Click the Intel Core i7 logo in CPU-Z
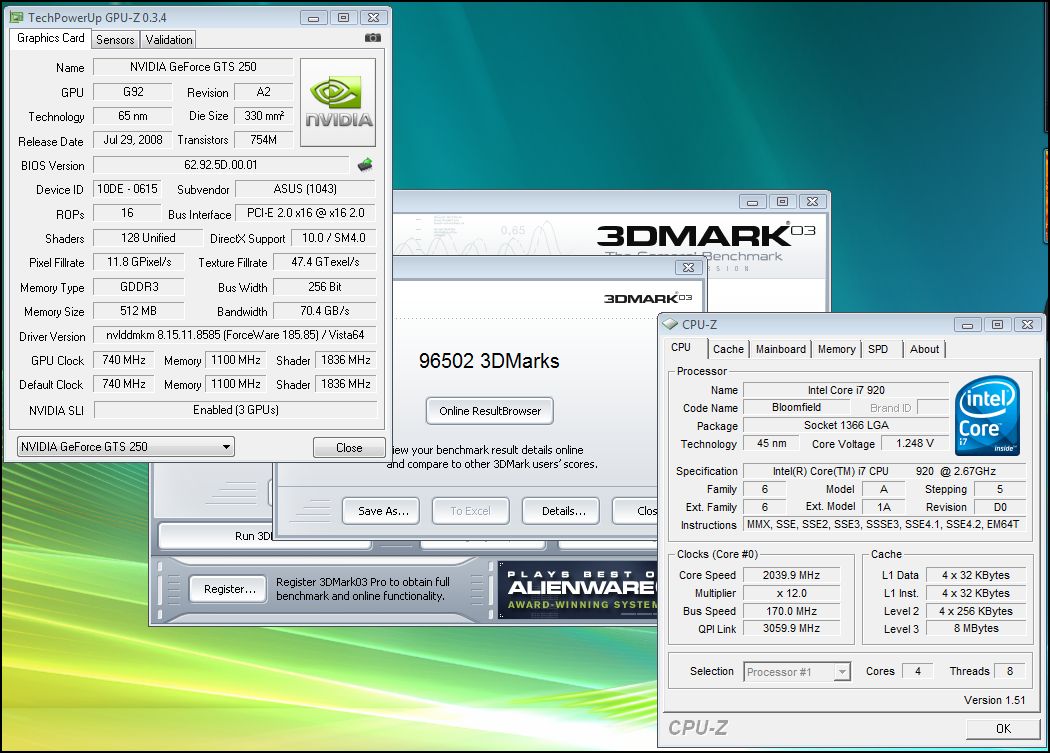This screenshot has width=1050, height=753. tap(987, 415)
